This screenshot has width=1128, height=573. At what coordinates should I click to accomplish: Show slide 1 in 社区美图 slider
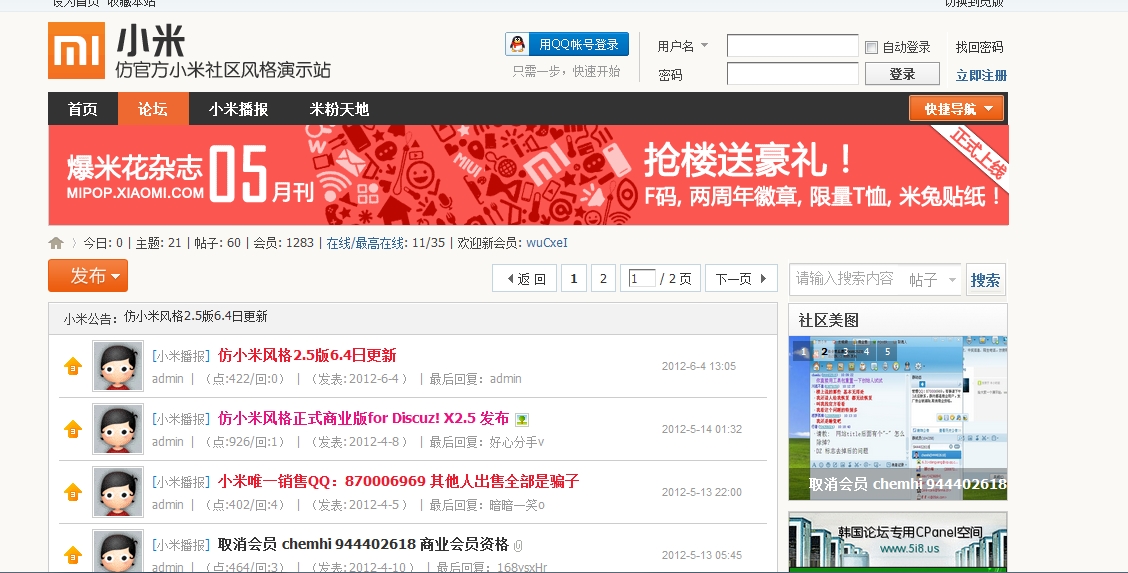804,352
